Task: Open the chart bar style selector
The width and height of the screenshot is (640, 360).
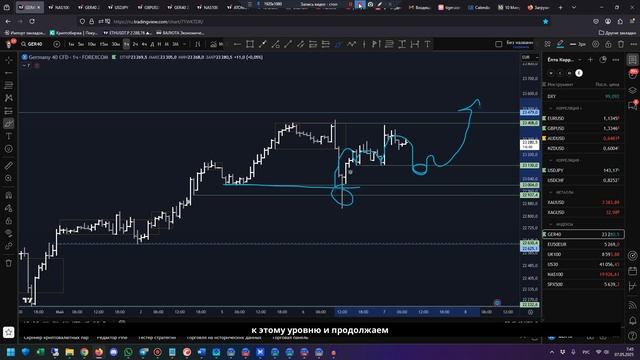Action: (x=198, y=44)
